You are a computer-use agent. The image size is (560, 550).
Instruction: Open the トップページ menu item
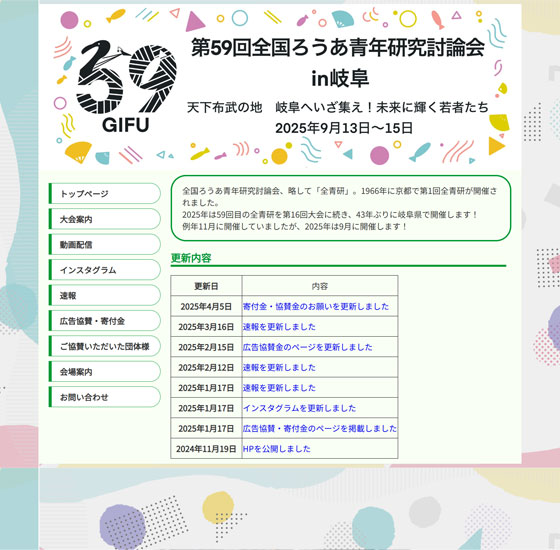tap(105, 194)
